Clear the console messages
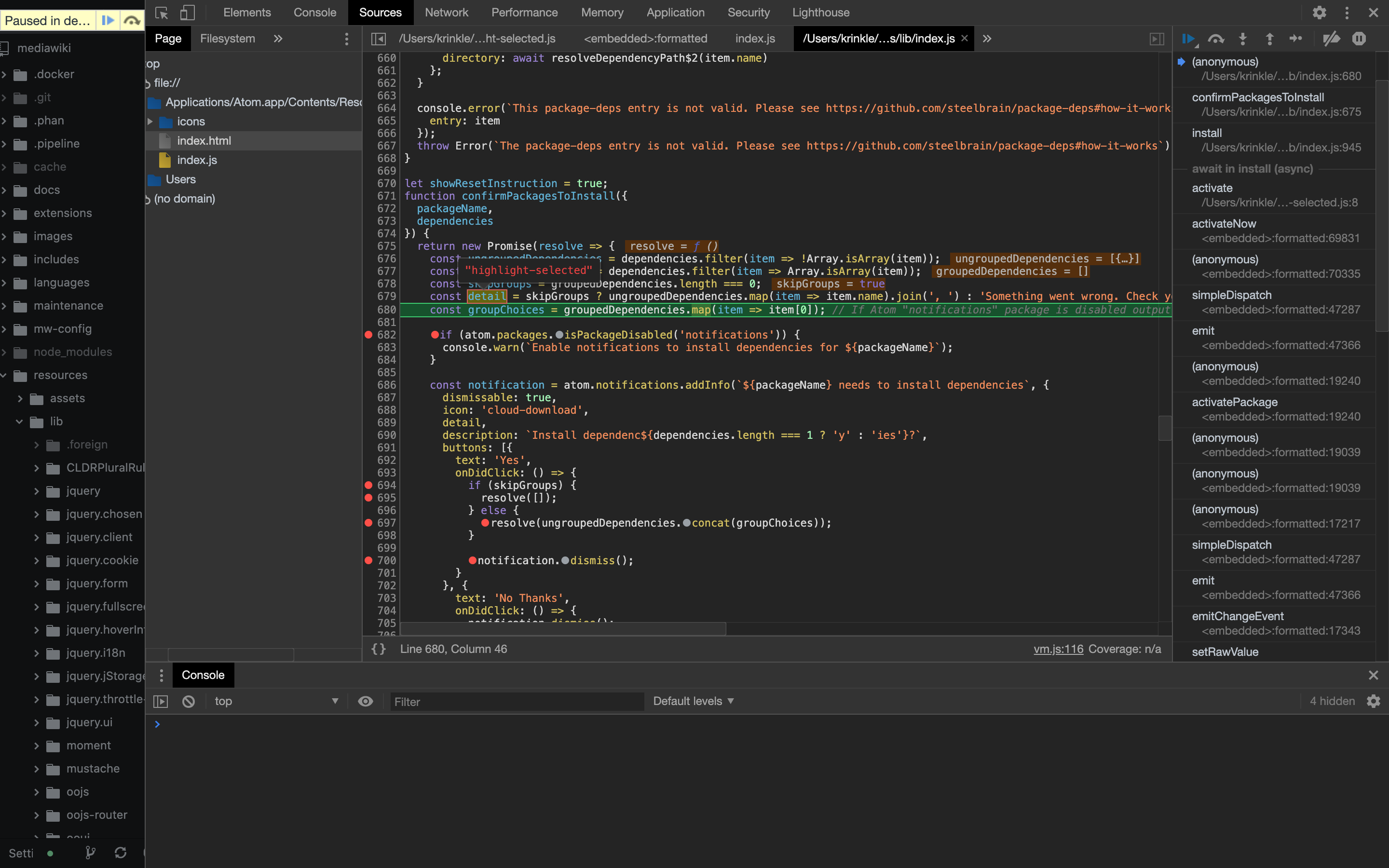 pyautogui.click(x=189, y=701)
